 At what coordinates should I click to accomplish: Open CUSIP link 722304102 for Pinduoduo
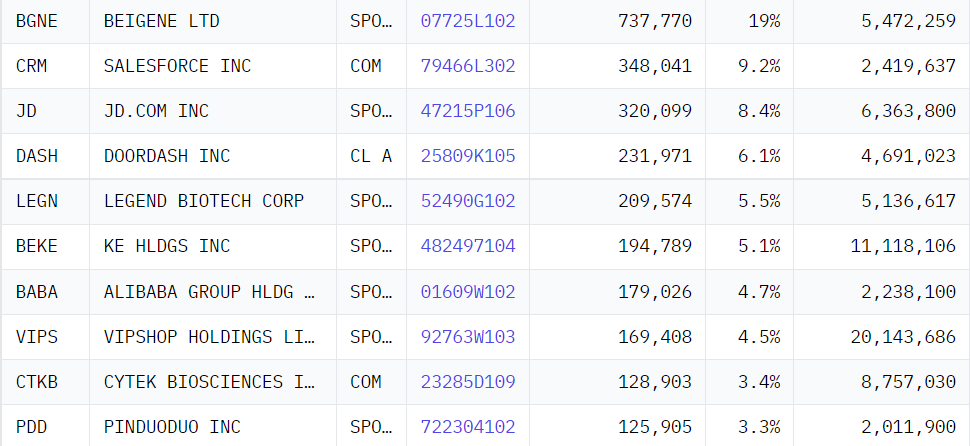point(468,427)
